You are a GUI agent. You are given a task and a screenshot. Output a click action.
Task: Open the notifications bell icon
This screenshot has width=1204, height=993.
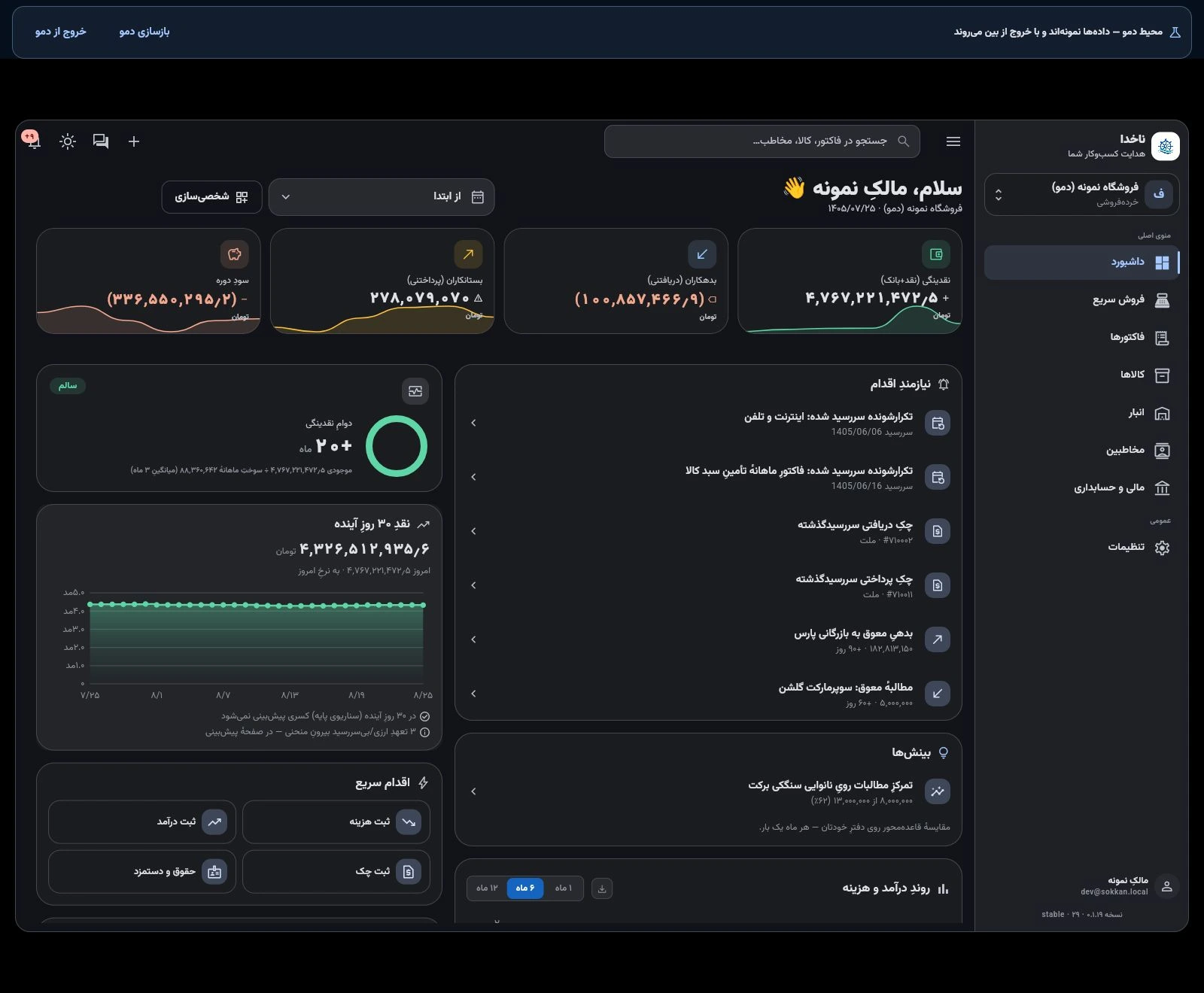pos(33,141)
